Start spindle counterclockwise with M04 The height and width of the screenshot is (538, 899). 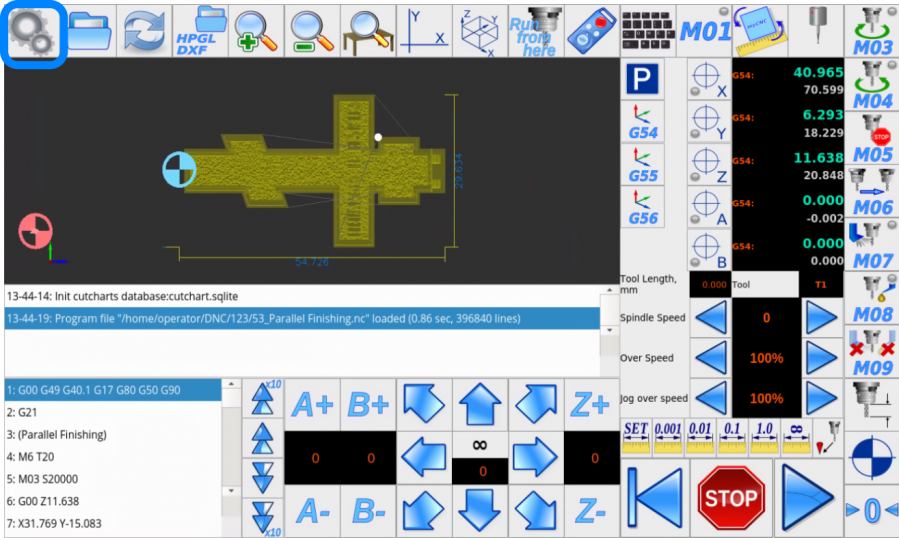[872, 84]
